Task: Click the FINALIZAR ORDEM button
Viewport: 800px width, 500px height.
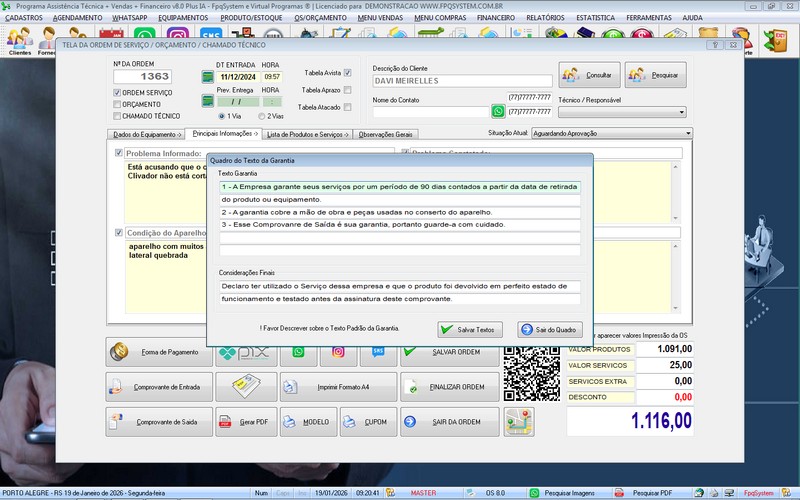Action: click(449, 387)
